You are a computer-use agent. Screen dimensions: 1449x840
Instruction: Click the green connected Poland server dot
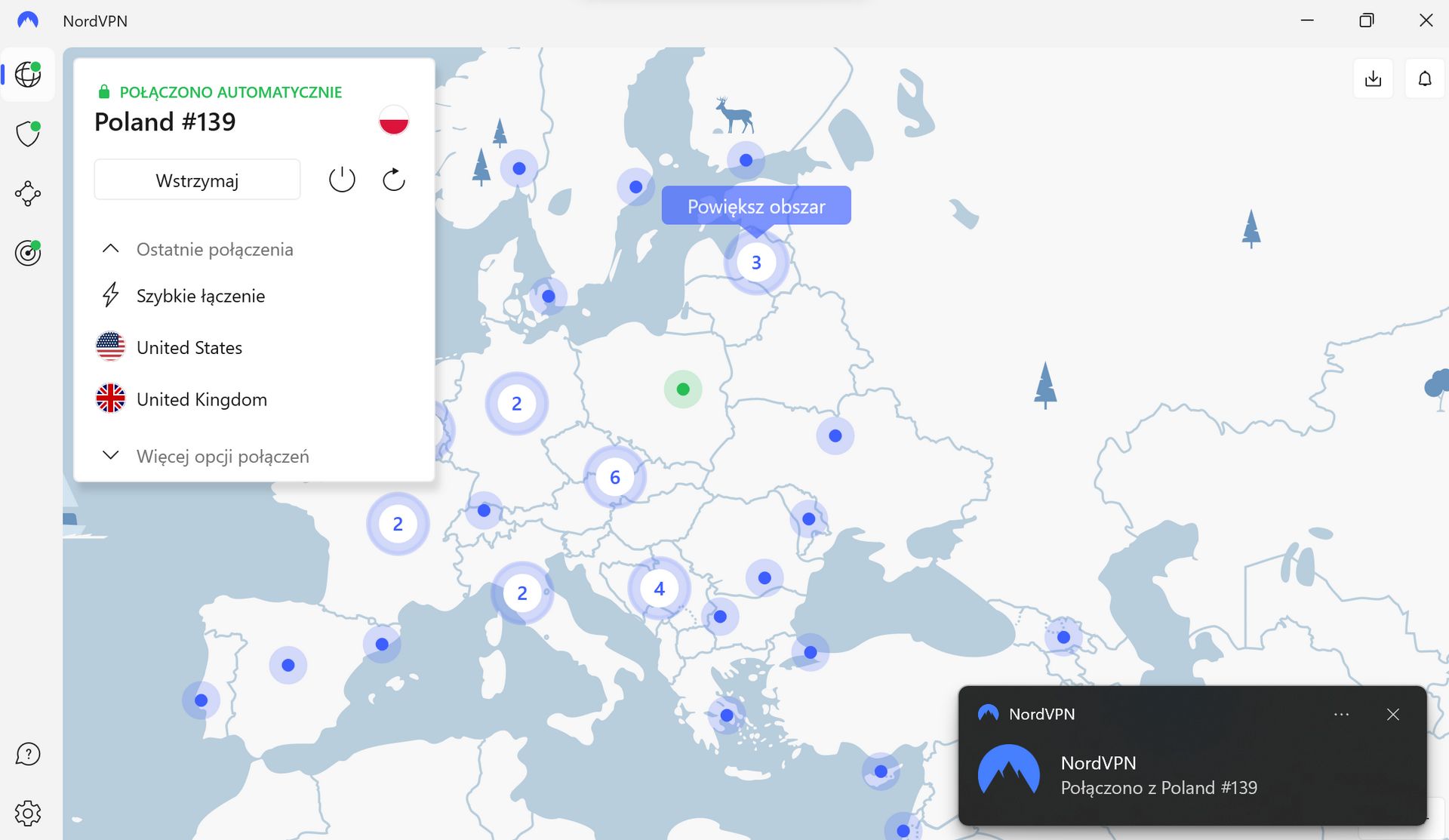(x=683, y=389)
